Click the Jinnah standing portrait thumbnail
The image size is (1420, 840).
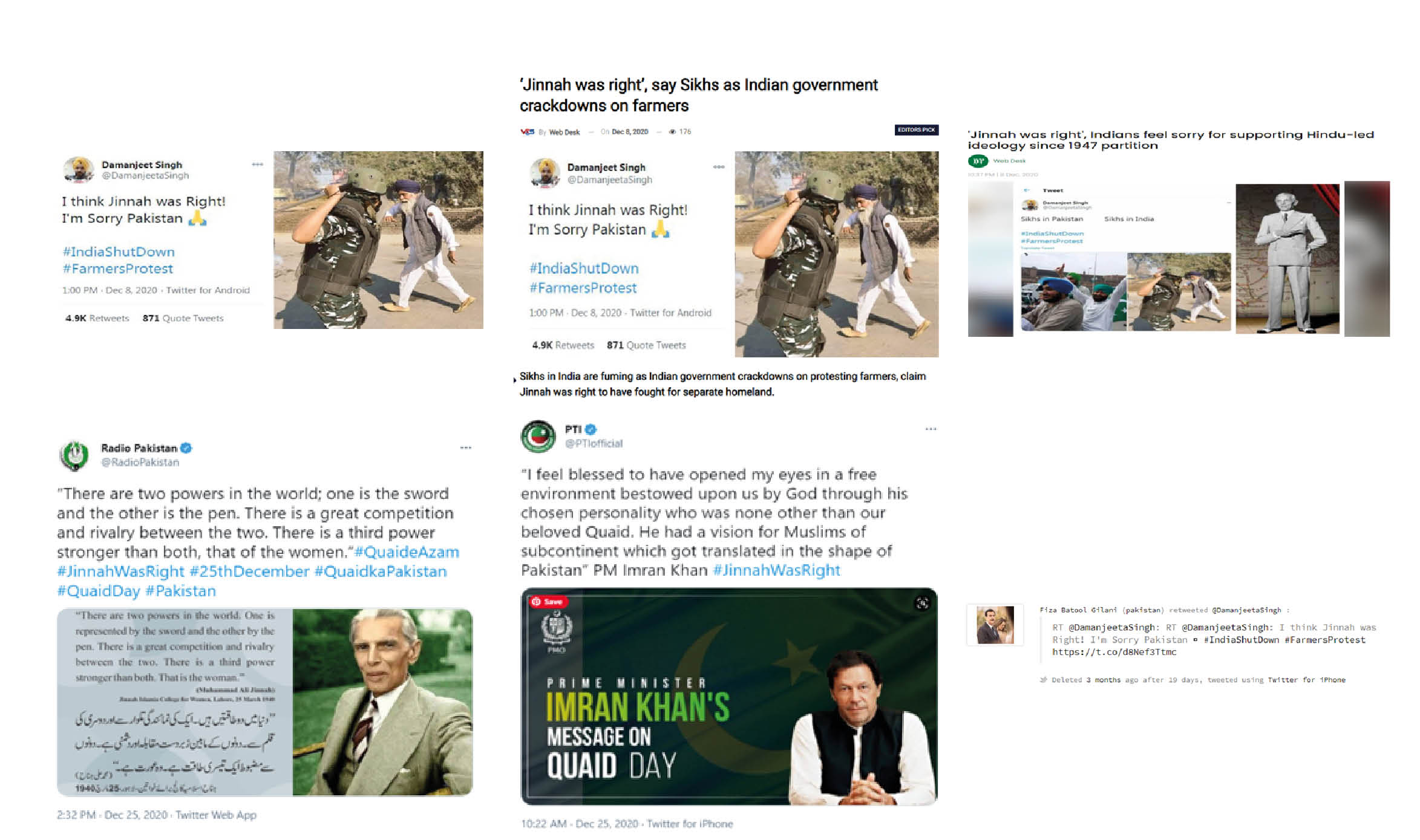pyautogui.click(x=1287, y=258)
